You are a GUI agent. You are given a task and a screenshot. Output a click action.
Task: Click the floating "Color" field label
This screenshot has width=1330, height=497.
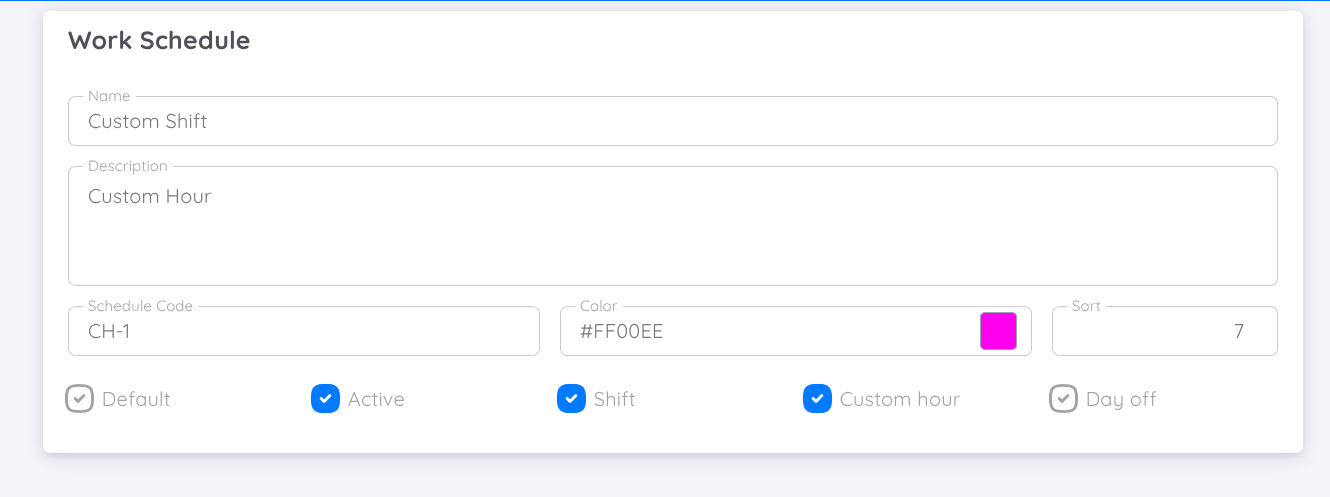tap(598, 306)
